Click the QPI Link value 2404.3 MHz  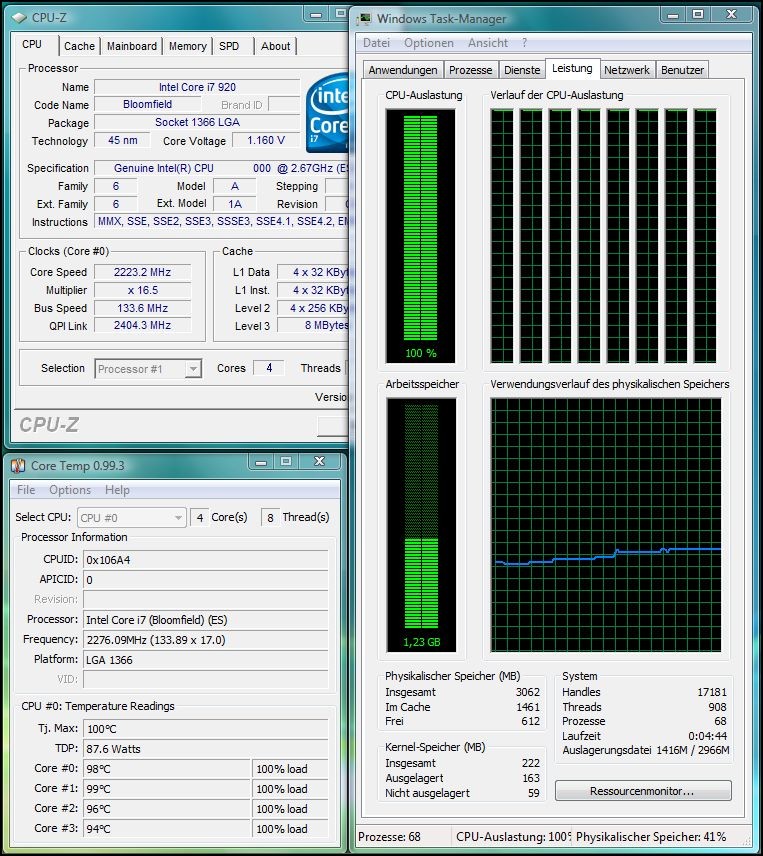(142, 325)
